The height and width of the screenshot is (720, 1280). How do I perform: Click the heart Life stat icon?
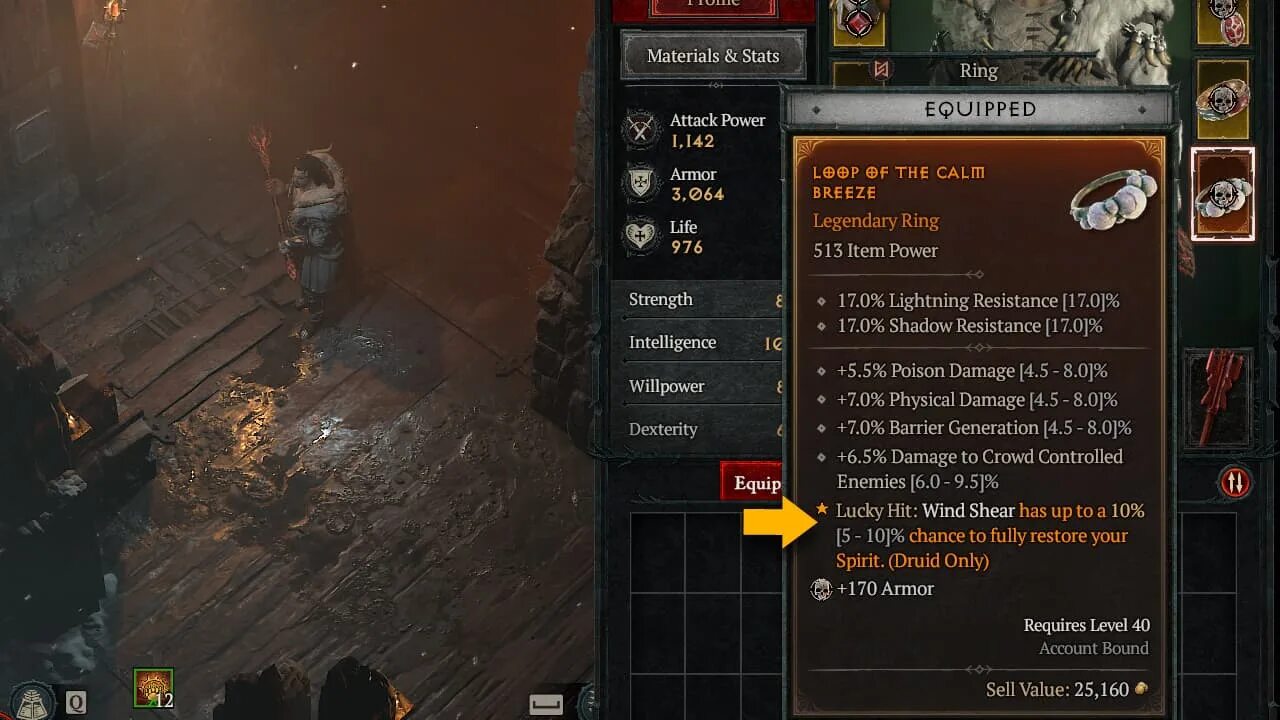640,237
